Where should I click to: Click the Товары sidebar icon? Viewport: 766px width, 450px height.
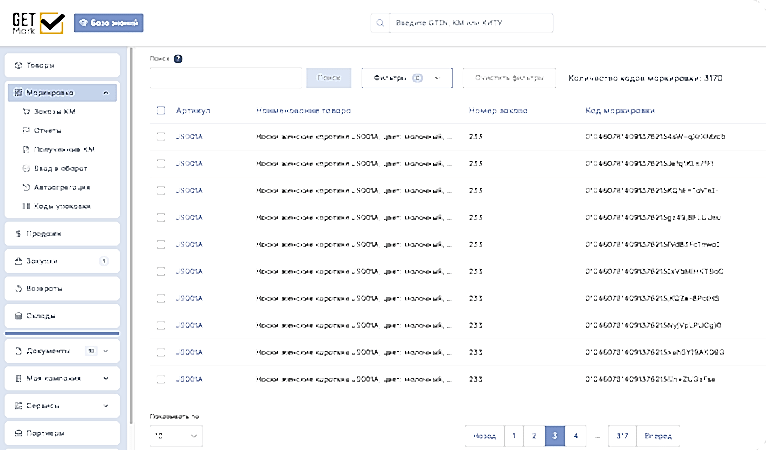coord(18,65)
